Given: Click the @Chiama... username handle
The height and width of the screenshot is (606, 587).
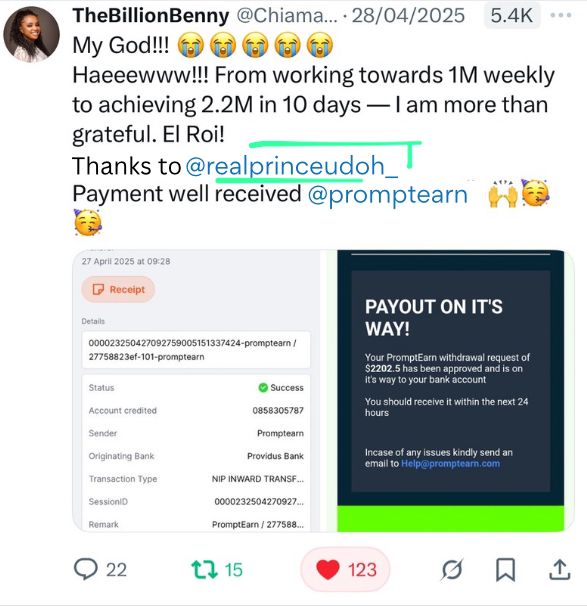Looking at the screenshot, I should pos(287,16).
